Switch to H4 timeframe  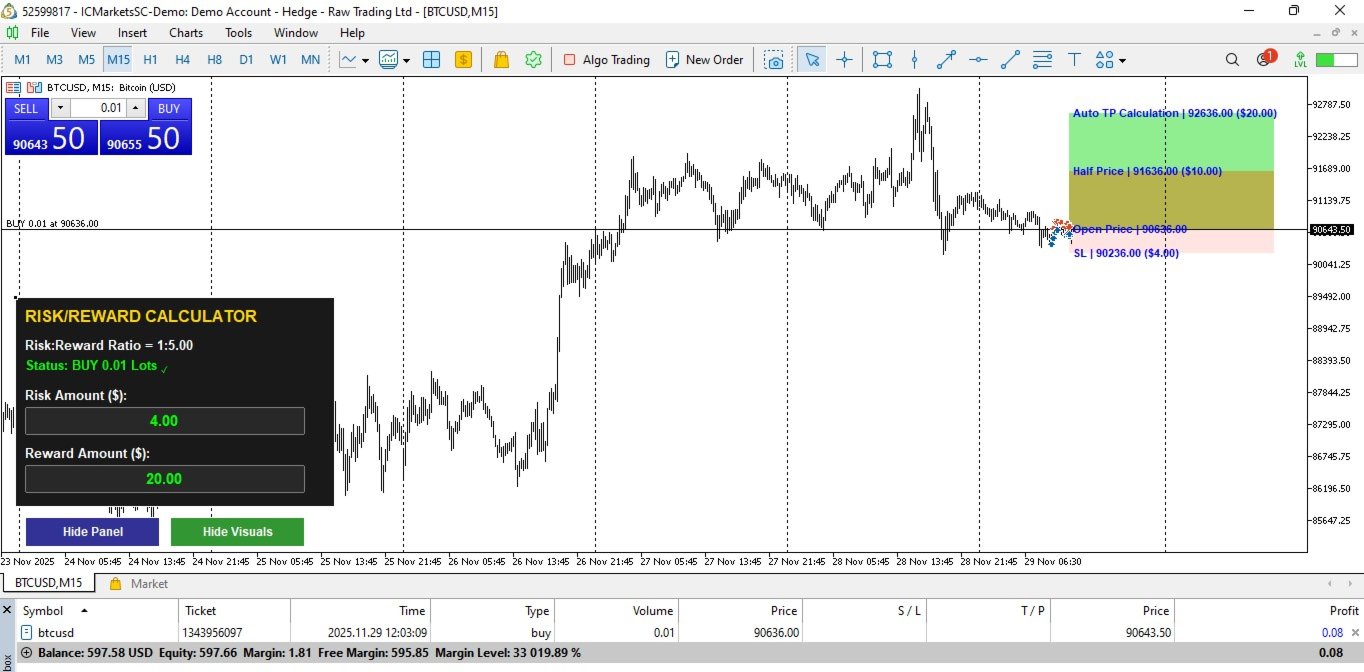pos(182,60)
